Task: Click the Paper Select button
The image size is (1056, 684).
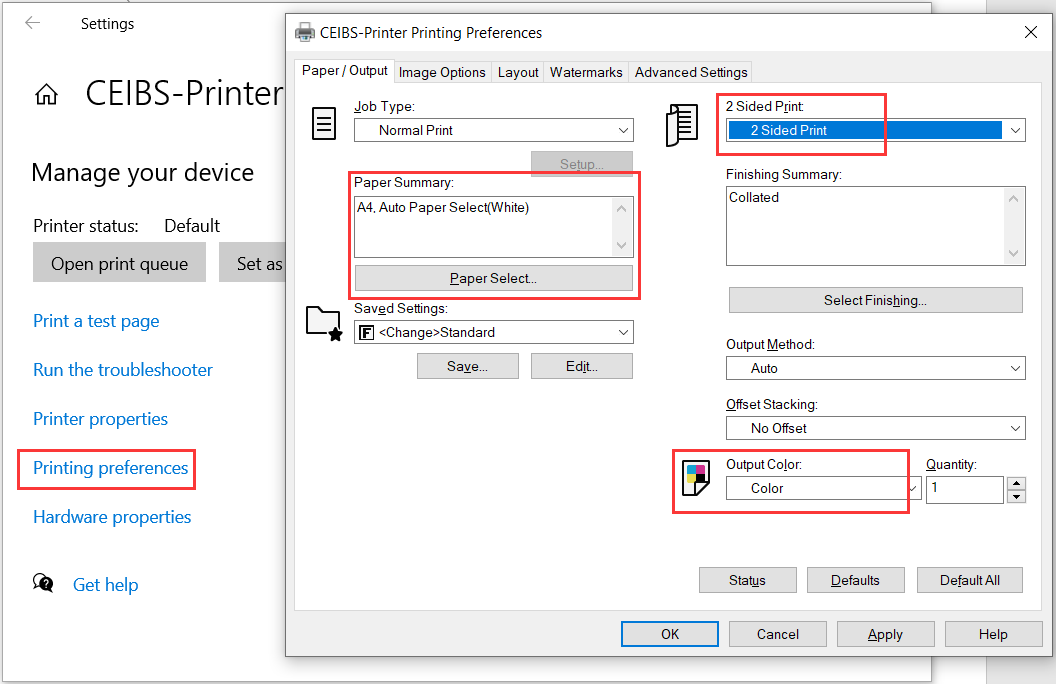Action: 493,277
